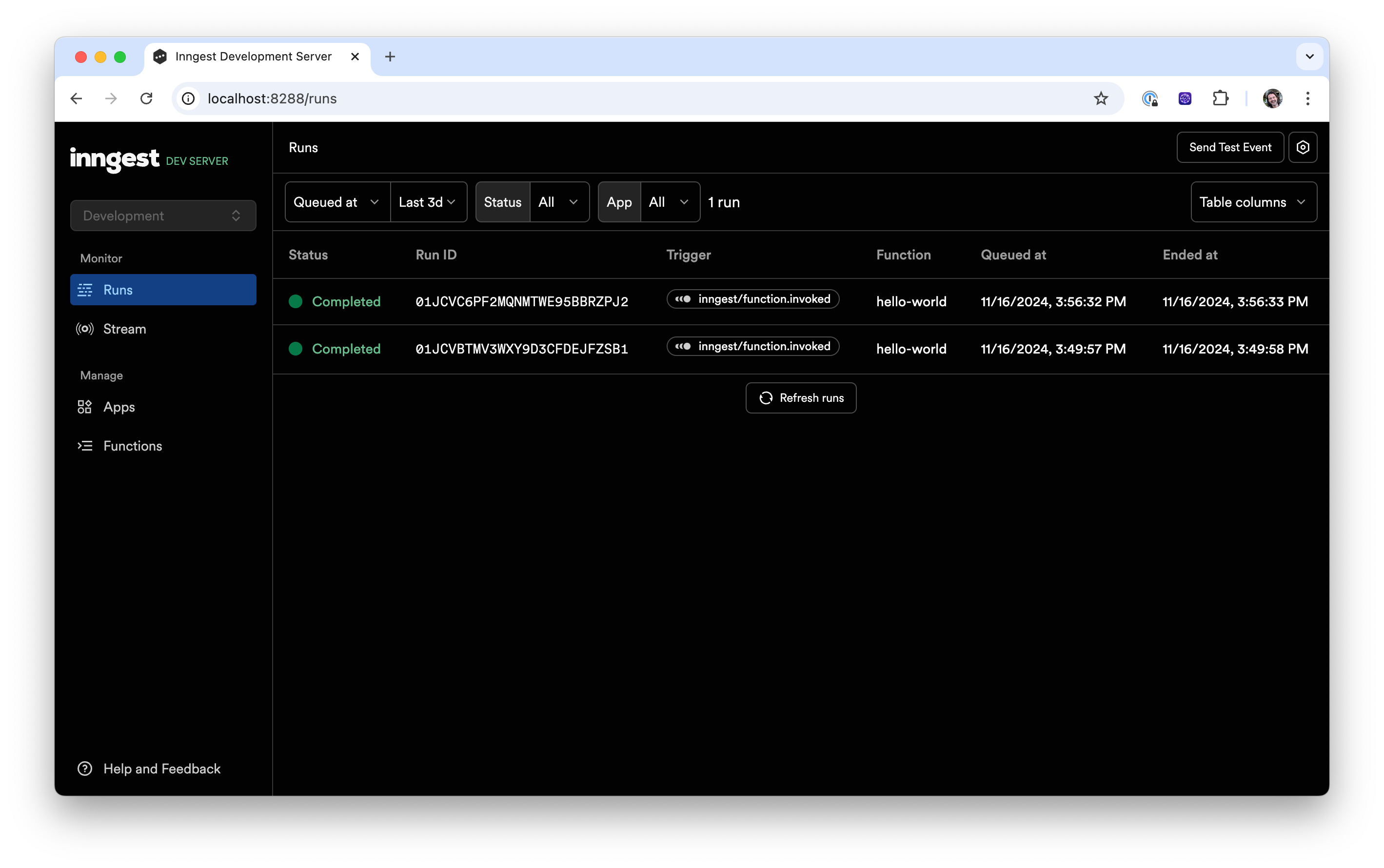This screenshot has width=1384, height=868.
Task: Open the Last 3d time range dropdown
Action: pos(428,201)
